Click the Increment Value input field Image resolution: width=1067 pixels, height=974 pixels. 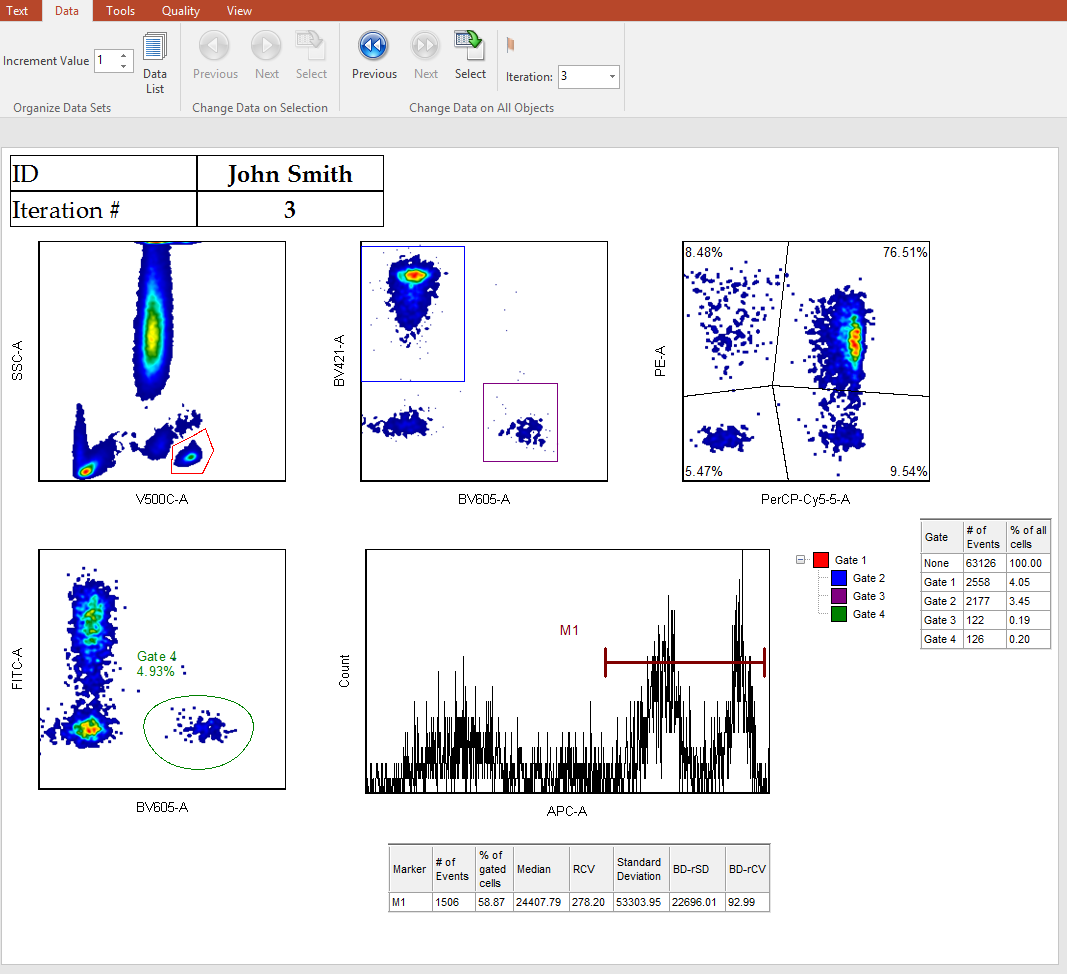pos(105,61)
